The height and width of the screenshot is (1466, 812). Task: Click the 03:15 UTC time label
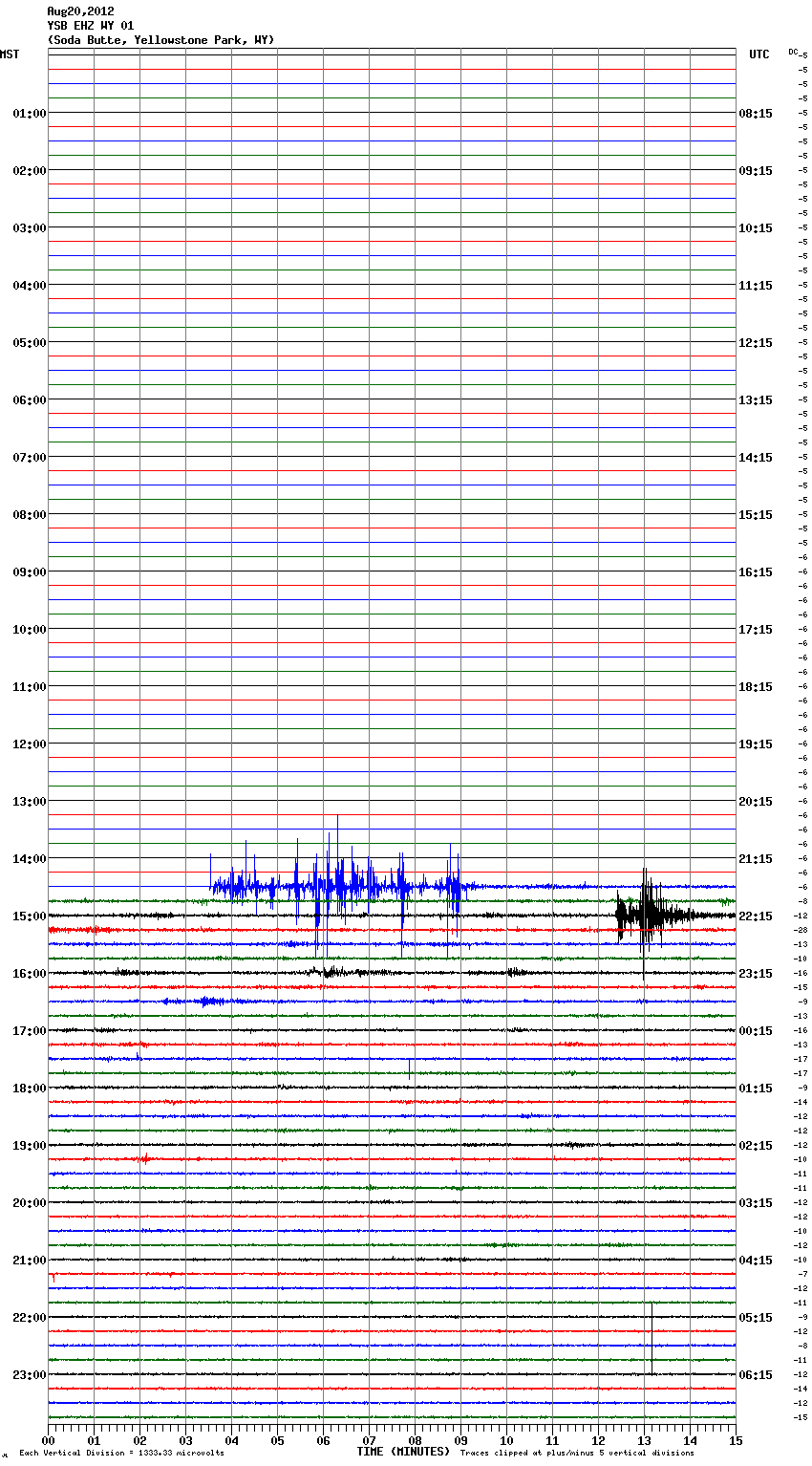tap(756, 1203)
